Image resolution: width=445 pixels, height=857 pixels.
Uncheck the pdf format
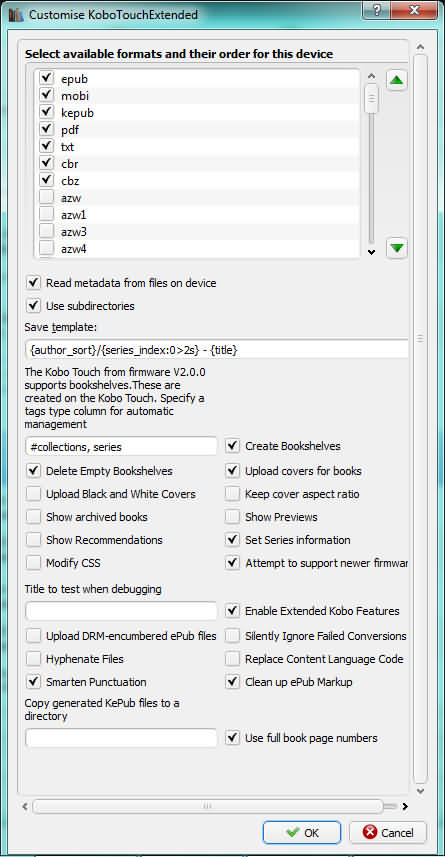click(x=46, y=130)
